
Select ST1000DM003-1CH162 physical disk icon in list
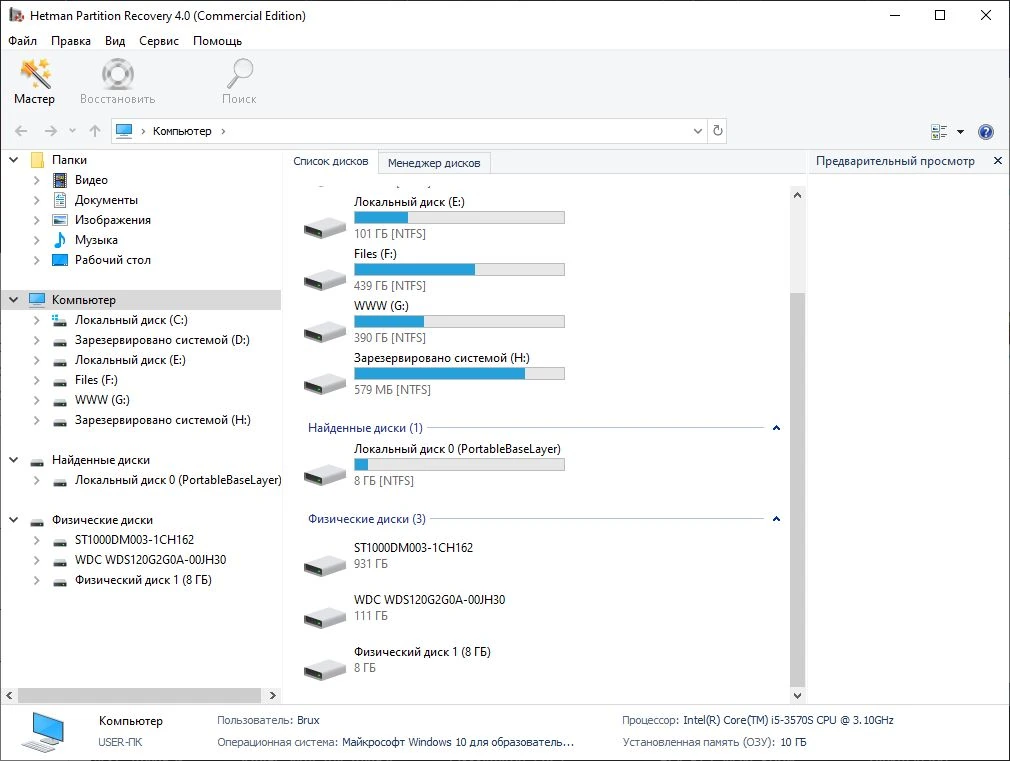[x=325, y=565]
